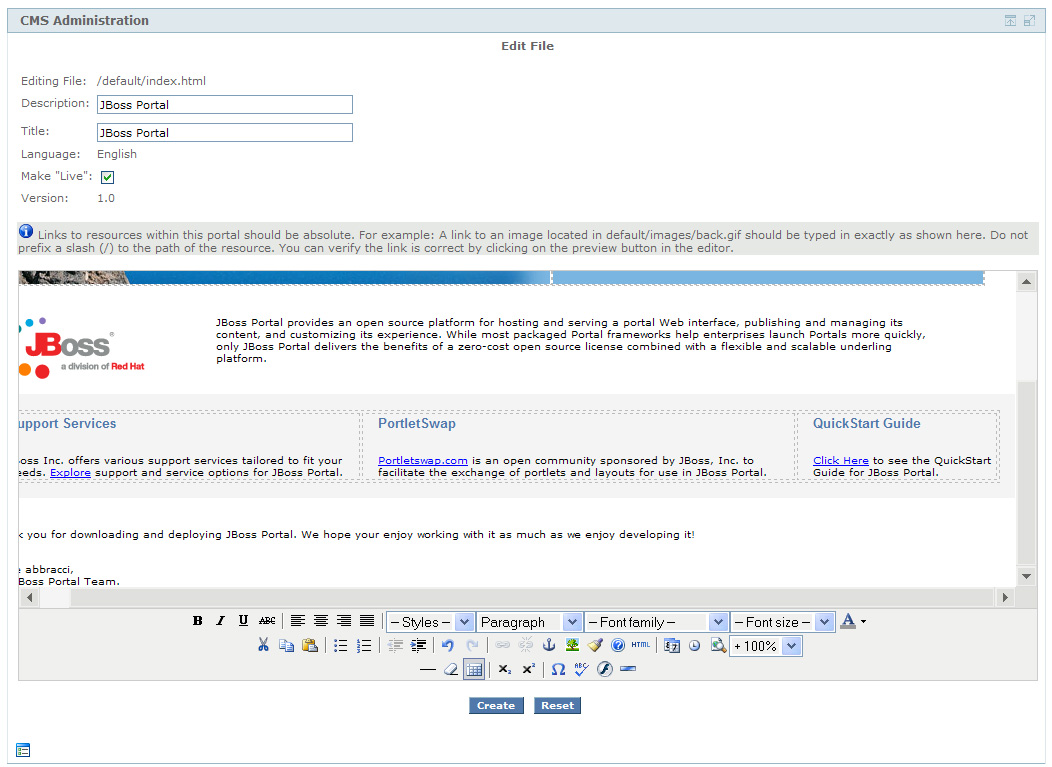Toggle subscript formatting
Viewport: 1052px width, 767px height.
point(505,669)
